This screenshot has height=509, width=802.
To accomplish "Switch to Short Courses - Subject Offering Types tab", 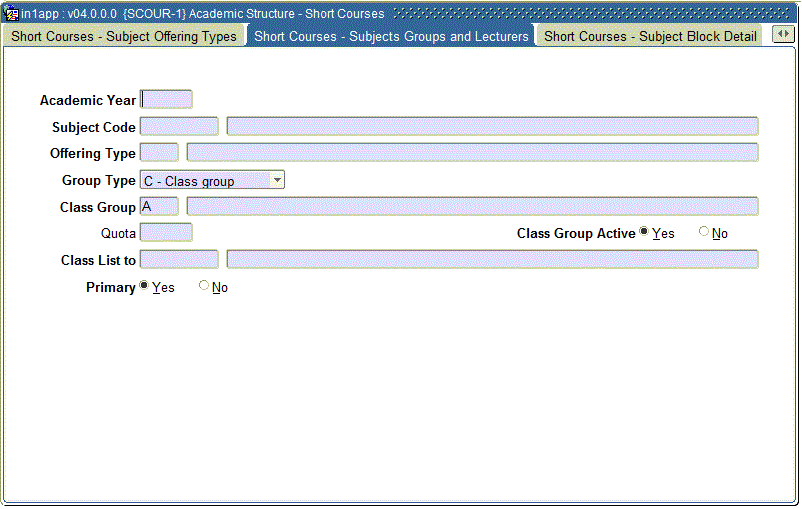I will (x=124, y=36).
